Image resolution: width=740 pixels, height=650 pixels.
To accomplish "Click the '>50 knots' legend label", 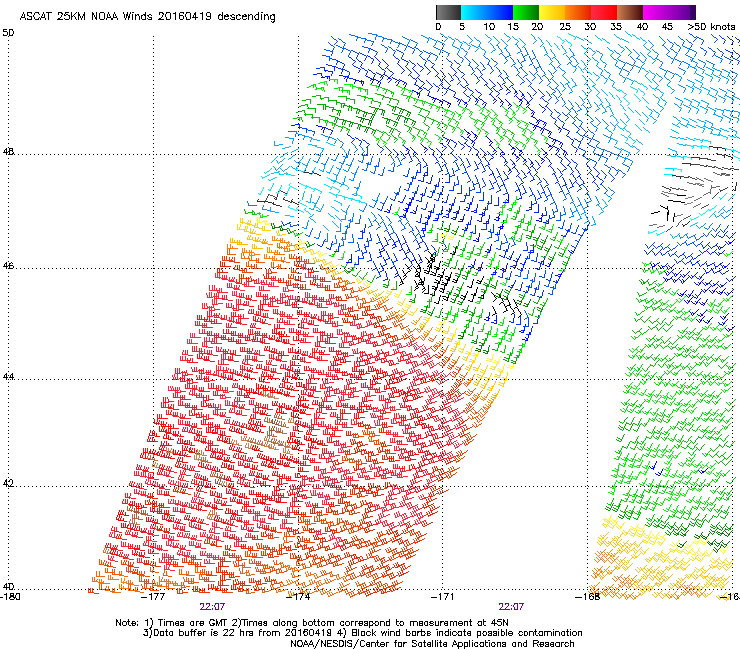I will pyautogui.click(x=711, y=27).
